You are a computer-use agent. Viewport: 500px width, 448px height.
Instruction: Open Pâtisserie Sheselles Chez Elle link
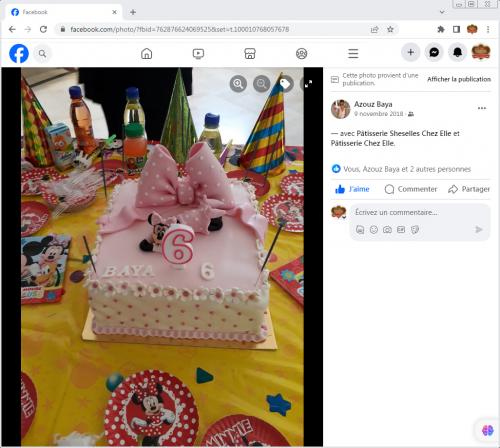(404, 133)
